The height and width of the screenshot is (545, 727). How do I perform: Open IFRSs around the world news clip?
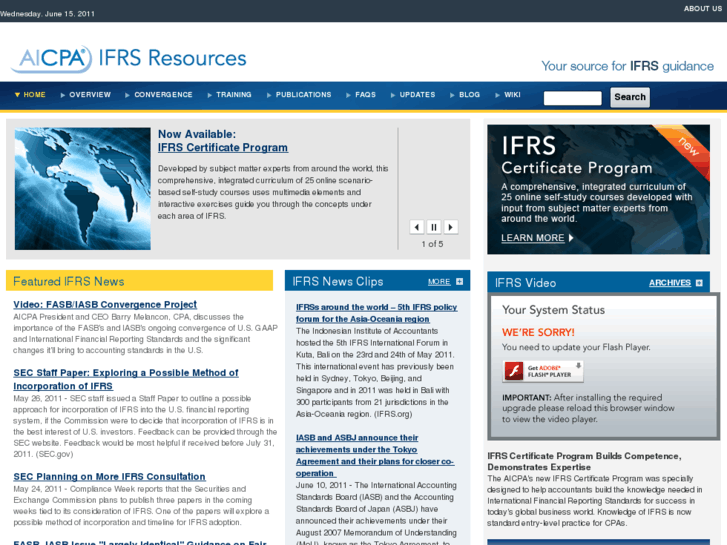point(376,313)
